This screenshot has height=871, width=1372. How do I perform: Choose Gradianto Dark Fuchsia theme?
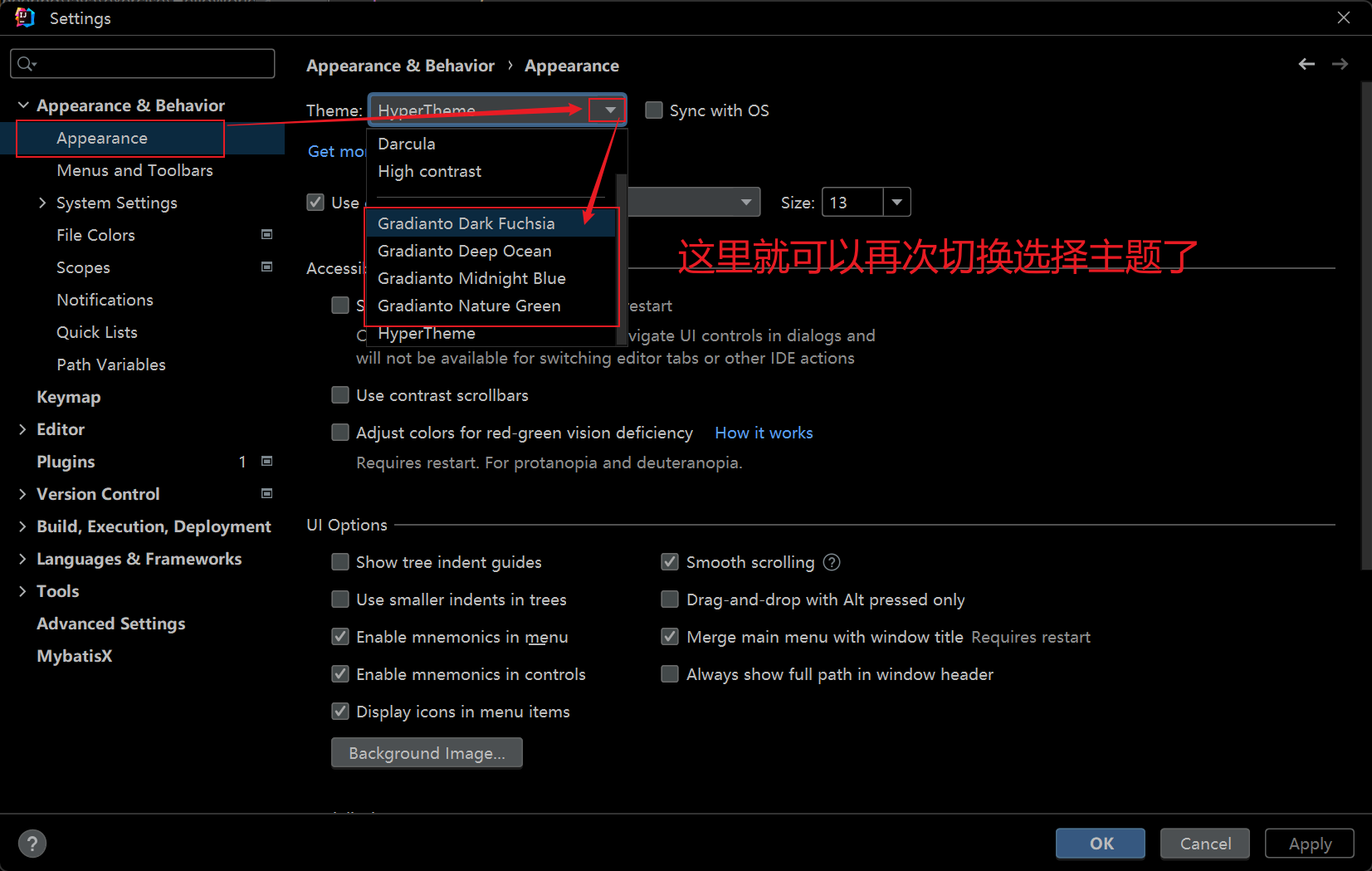pyautogui.click(x=491, y=223)
